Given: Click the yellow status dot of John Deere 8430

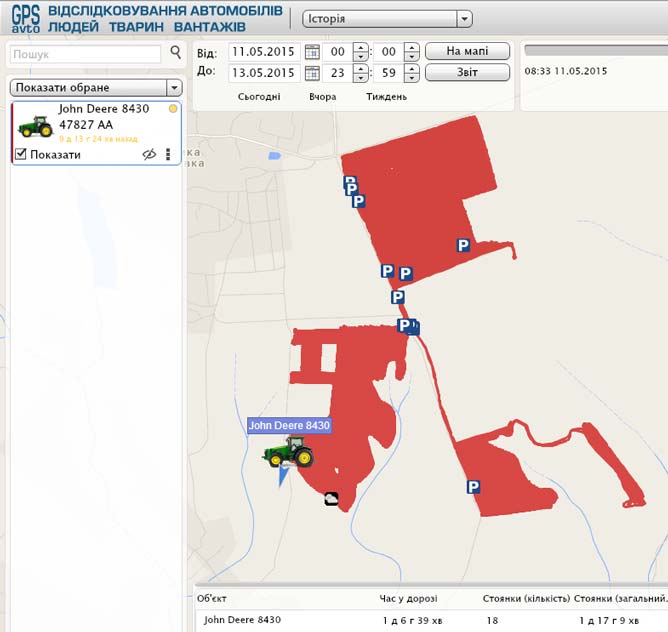Looking at the screenshot, I should (x=173, y=109).
